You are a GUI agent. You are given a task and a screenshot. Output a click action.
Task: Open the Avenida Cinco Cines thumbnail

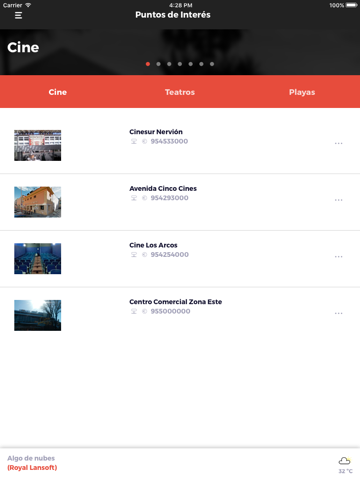pyautogui.click(x=37, y=202)
